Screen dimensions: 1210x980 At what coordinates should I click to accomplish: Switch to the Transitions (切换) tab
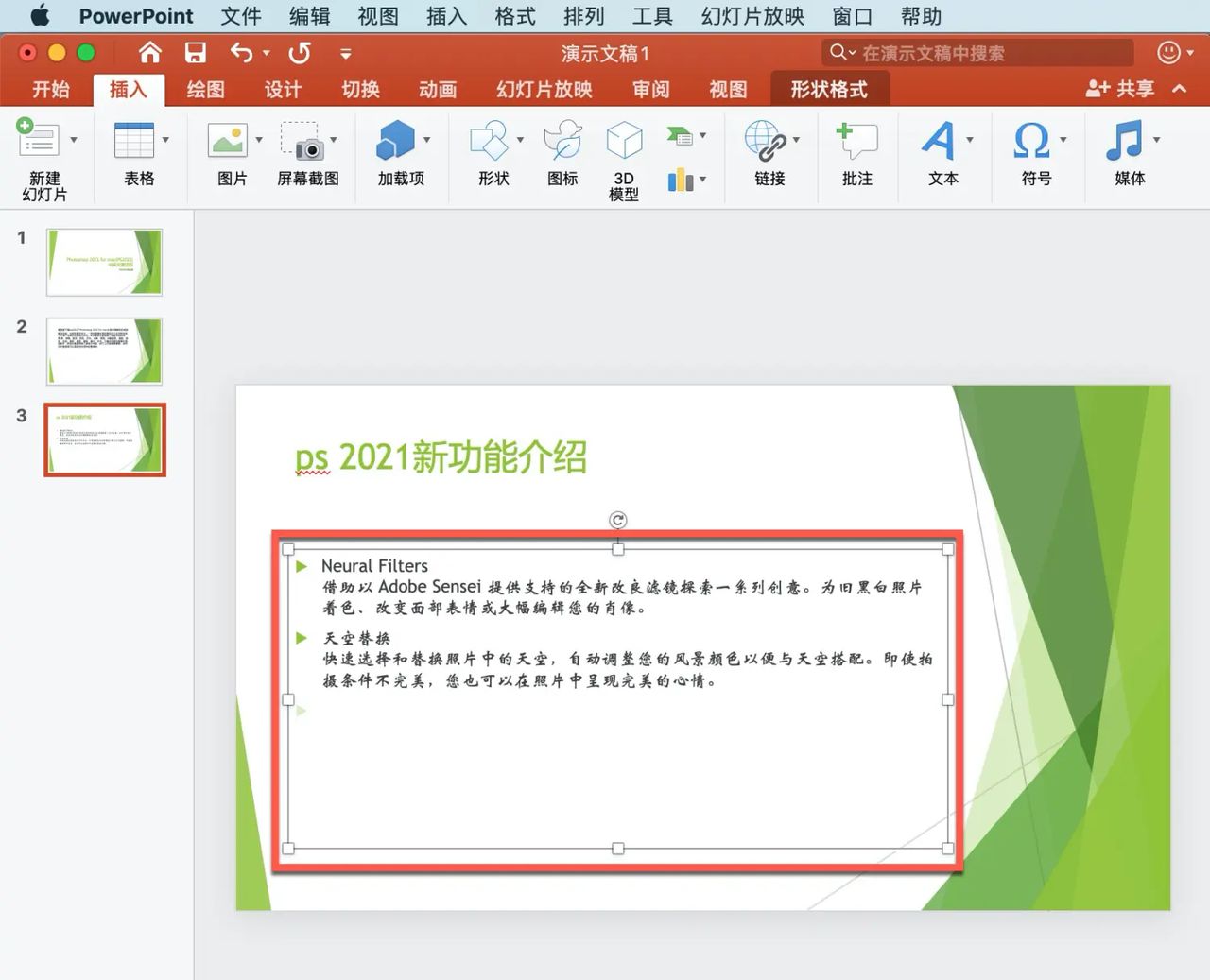[361, 89]
